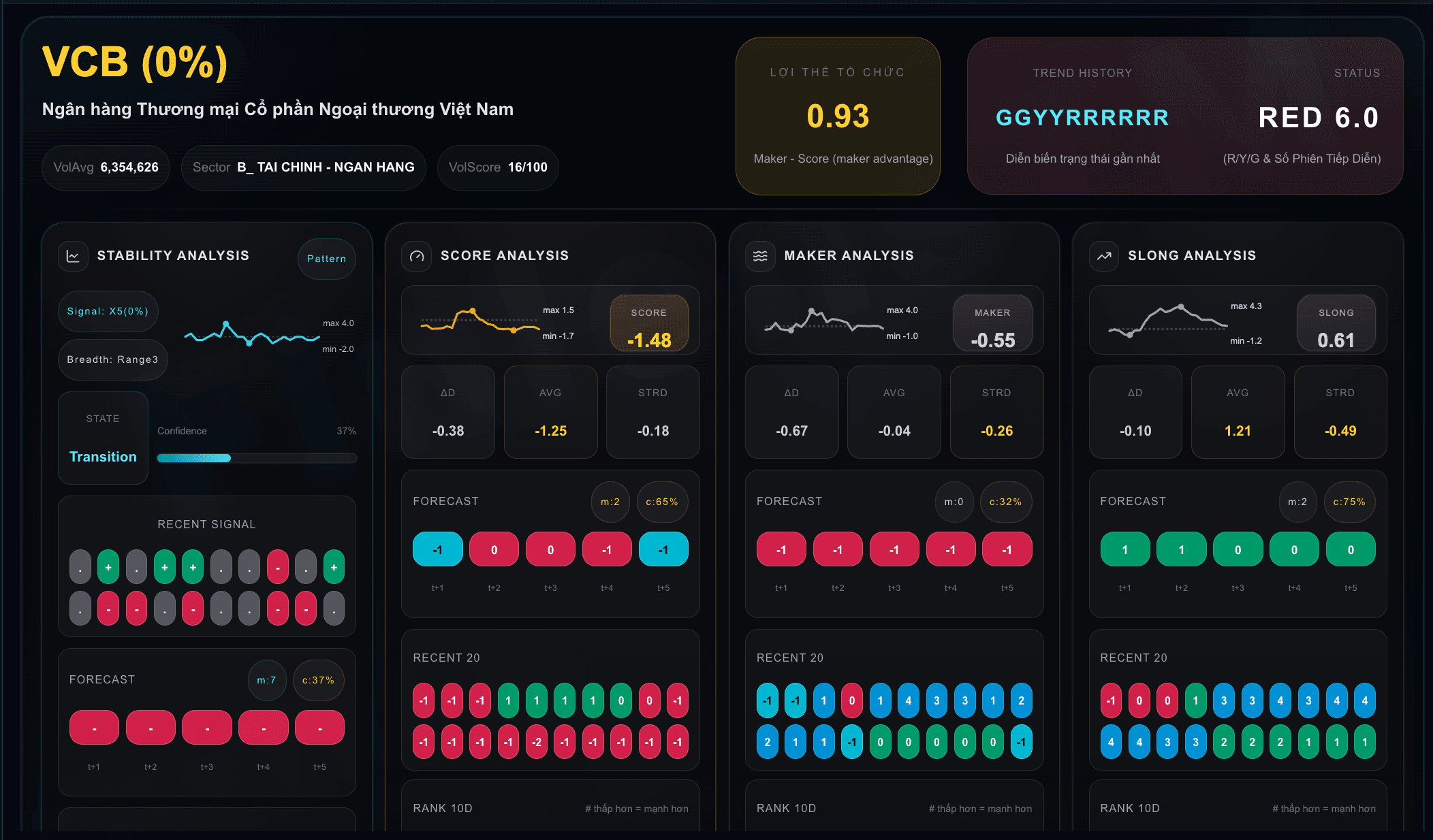Click the -2 chip in Score Recent 20
The image size is (1433, 840).
tap(537, 742)
